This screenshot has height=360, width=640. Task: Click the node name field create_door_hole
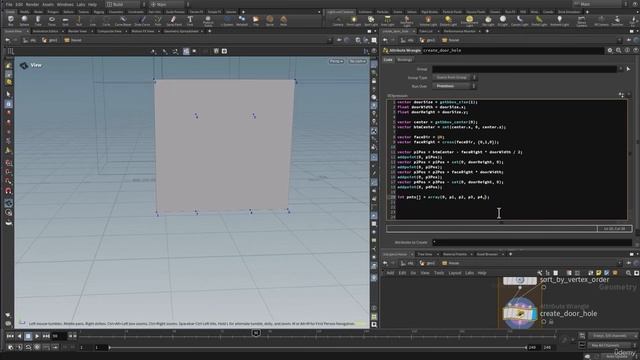(x=512, y=50)
